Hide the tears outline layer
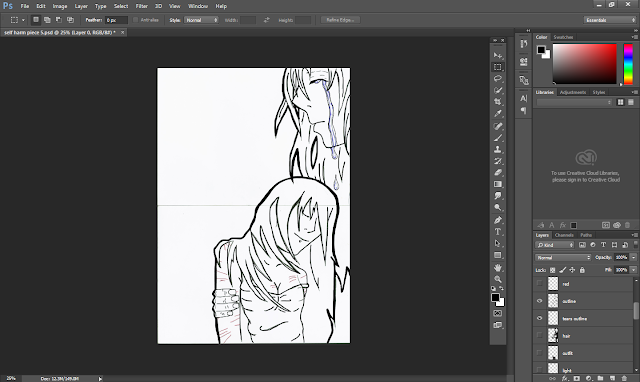The image size is (640, 382). pos(540,318)
